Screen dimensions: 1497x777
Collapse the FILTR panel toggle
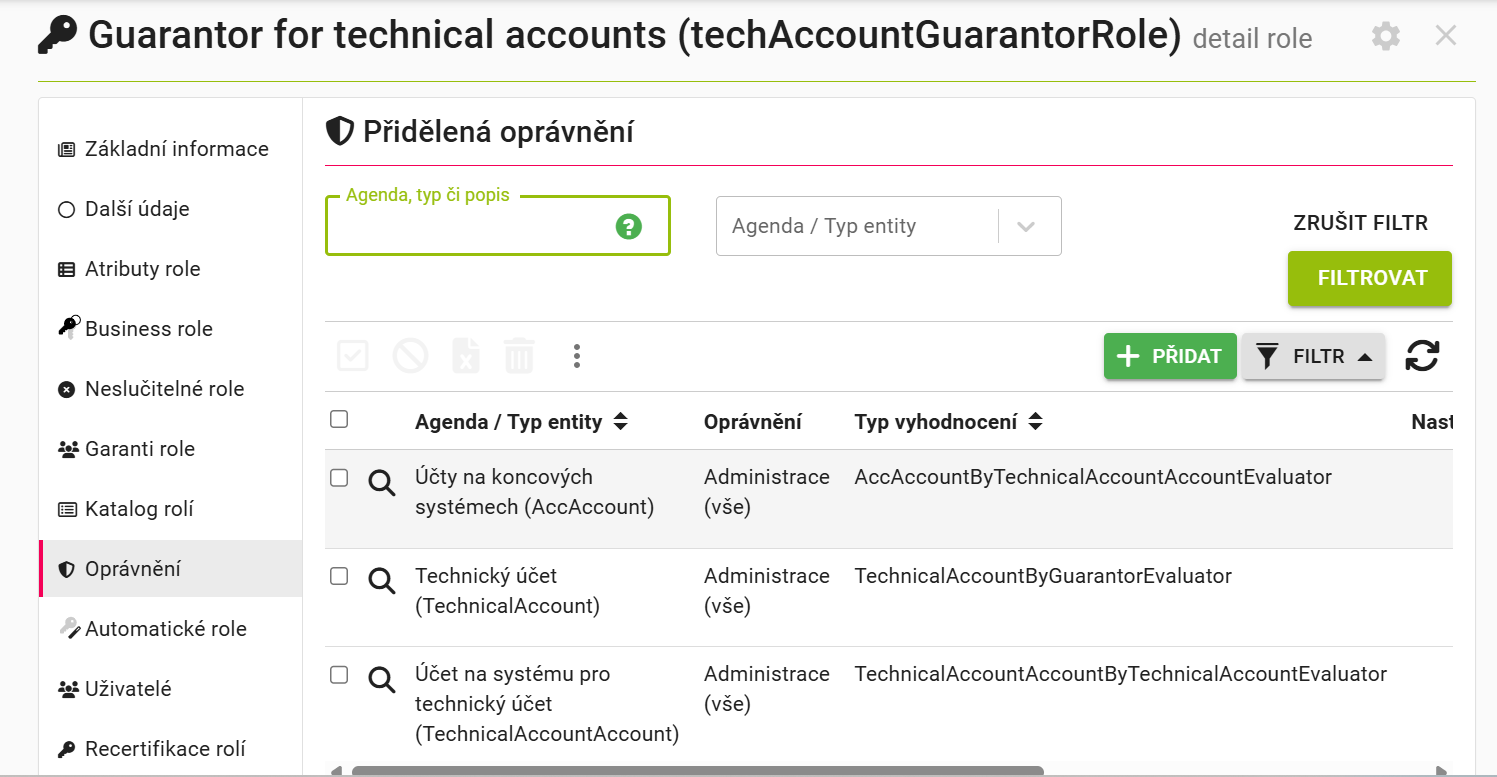(x=1313, y=356)
